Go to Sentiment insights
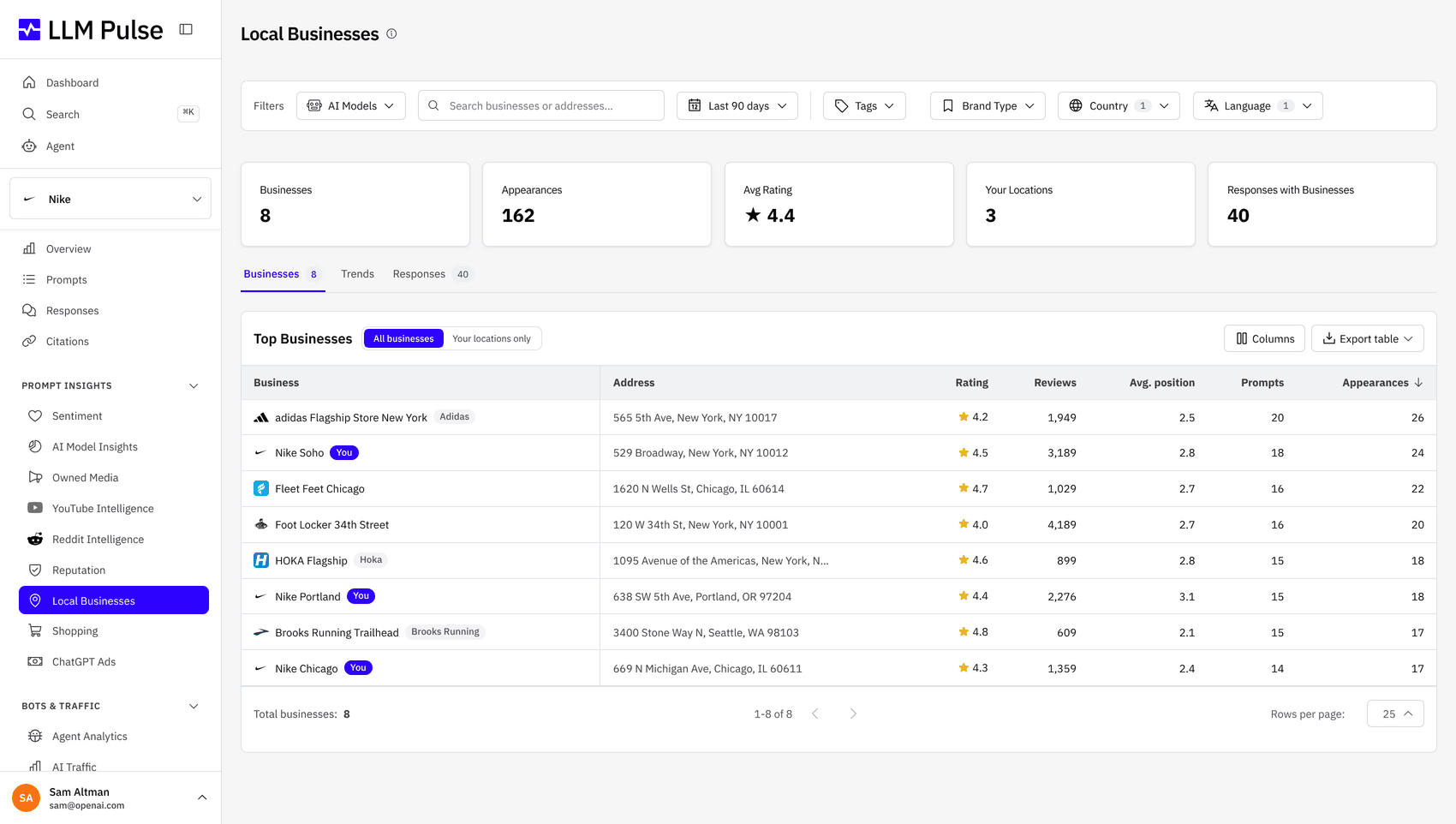 tap(114, 416)
